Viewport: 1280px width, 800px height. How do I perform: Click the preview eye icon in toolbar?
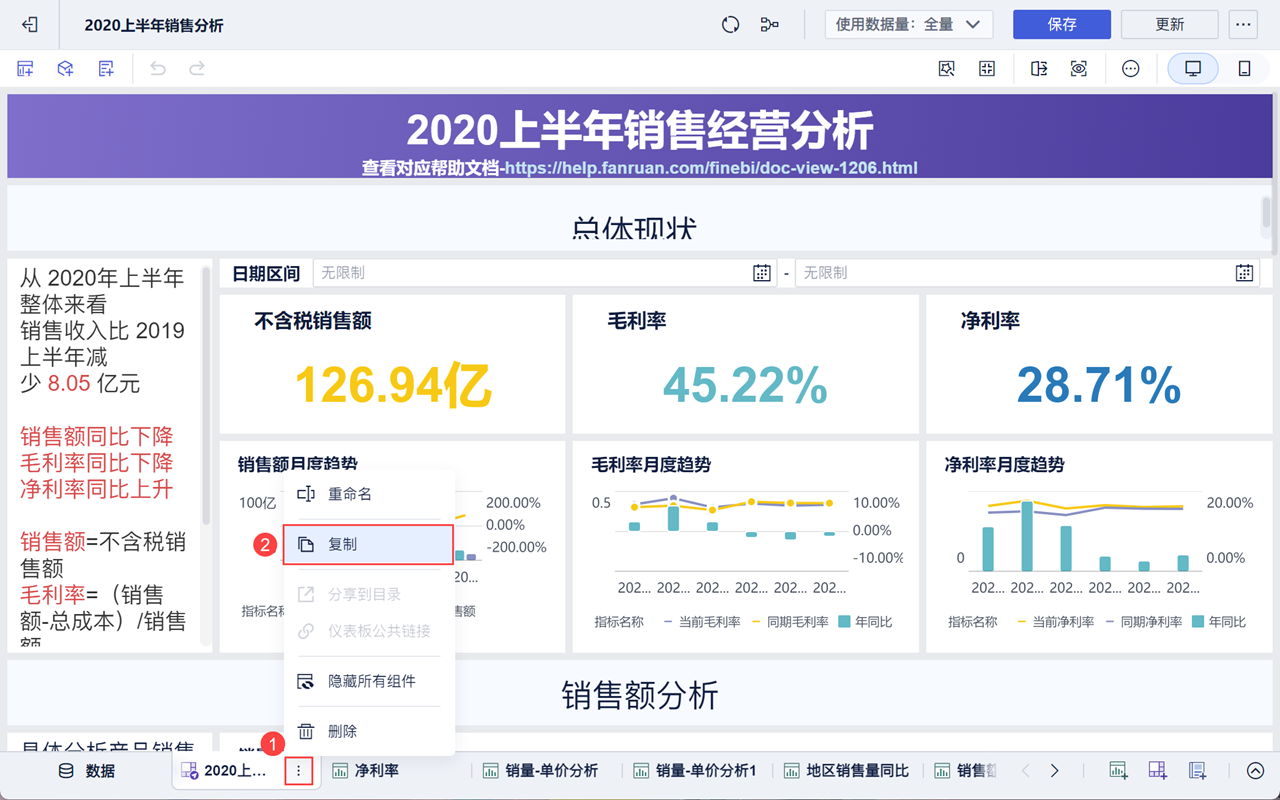coord(1079,69)
